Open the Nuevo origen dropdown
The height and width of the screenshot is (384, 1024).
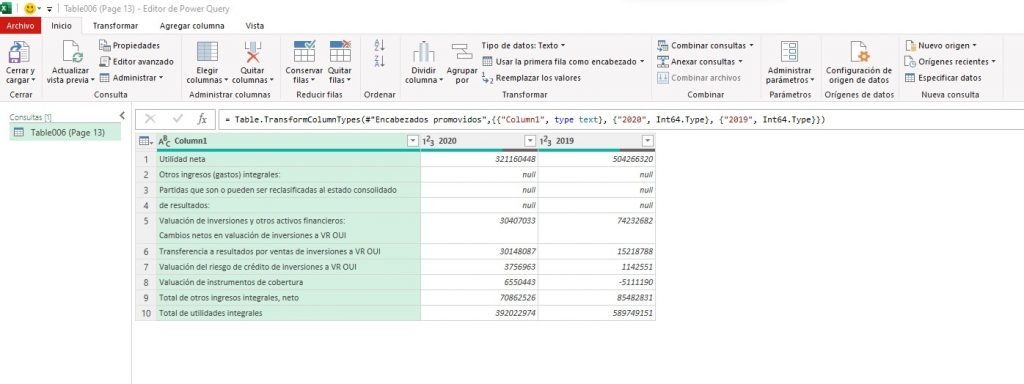coord(941,45)
